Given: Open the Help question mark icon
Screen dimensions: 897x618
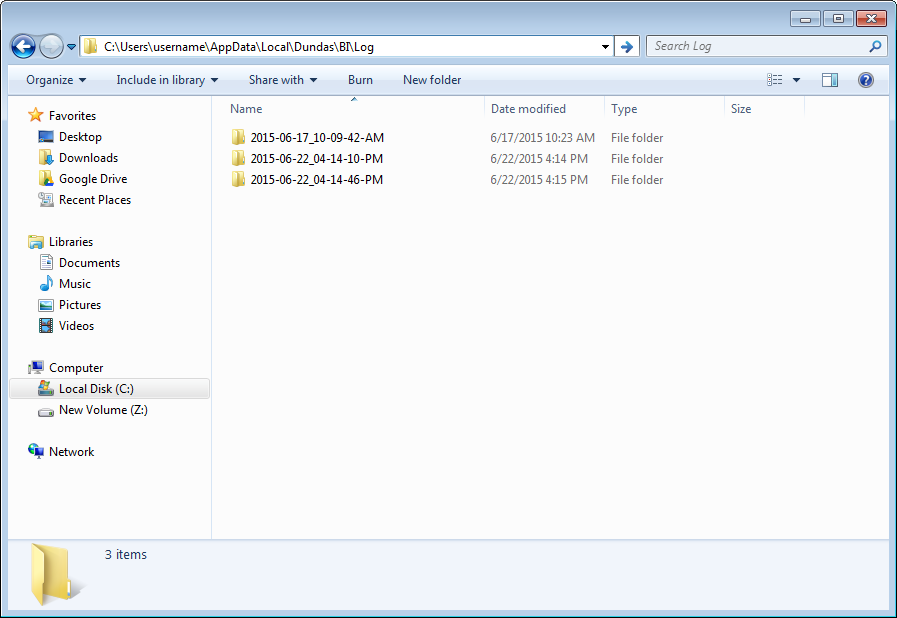Looking at the screenshot, I should pos(865,80).
